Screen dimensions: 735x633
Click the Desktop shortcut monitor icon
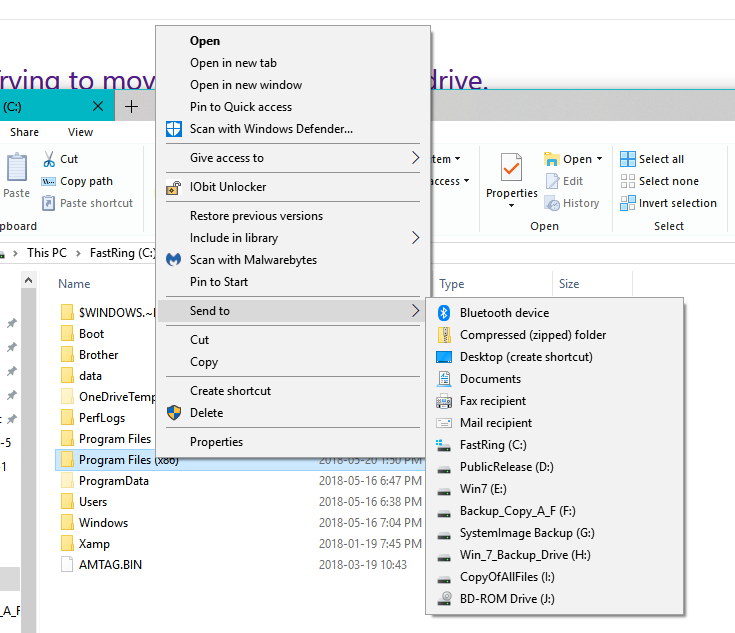(444, 357)
